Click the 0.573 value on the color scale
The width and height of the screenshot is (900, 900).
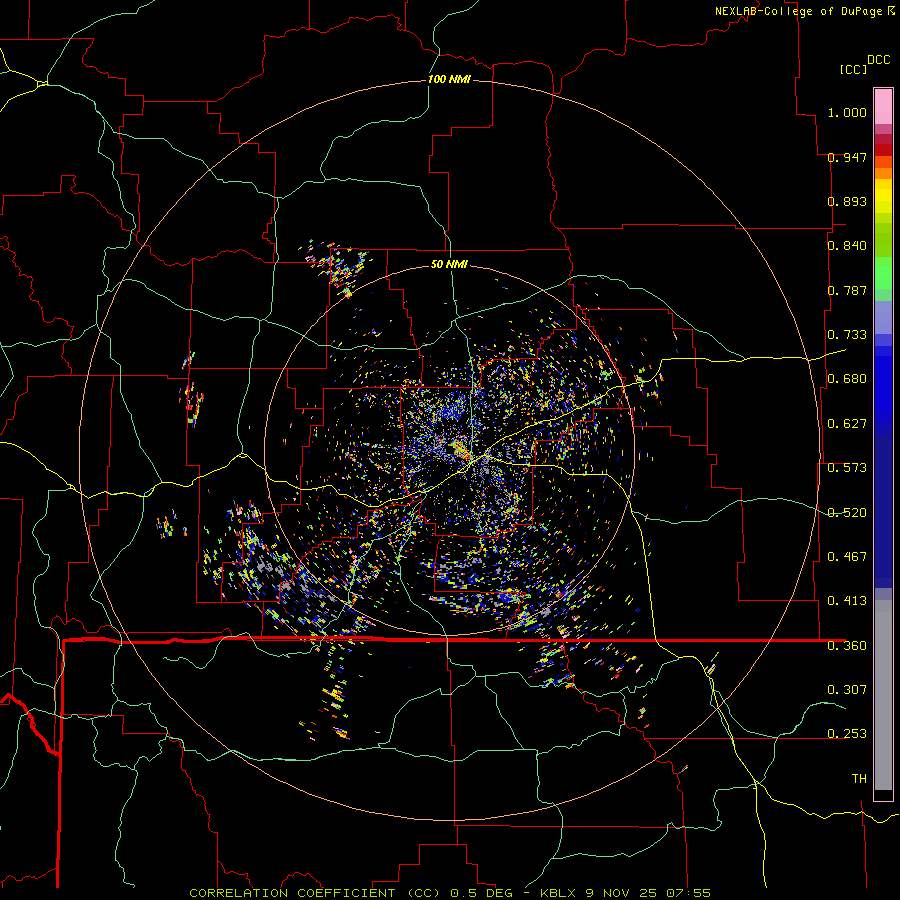(x=847, y=468)
